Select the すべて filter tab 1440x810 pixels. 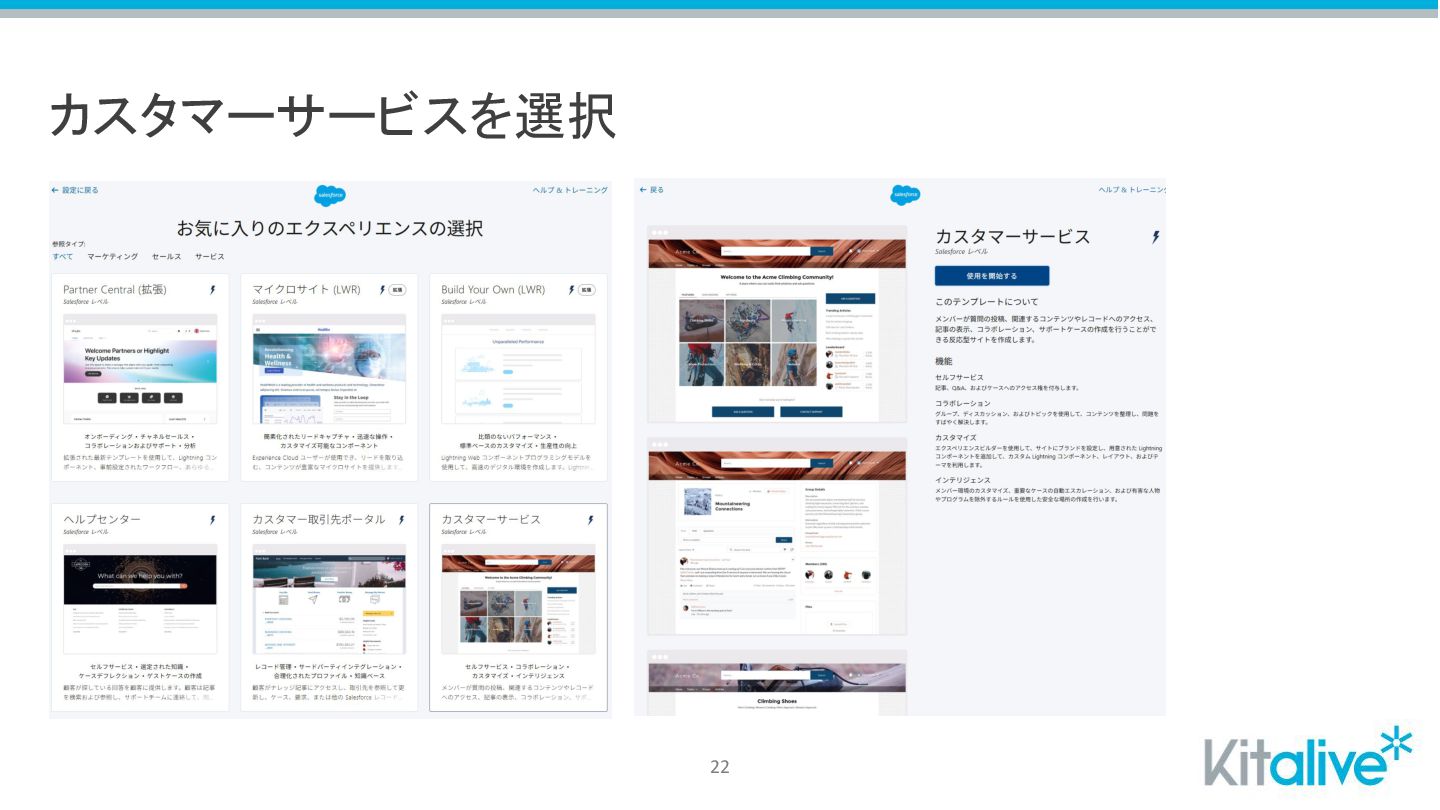62,257
